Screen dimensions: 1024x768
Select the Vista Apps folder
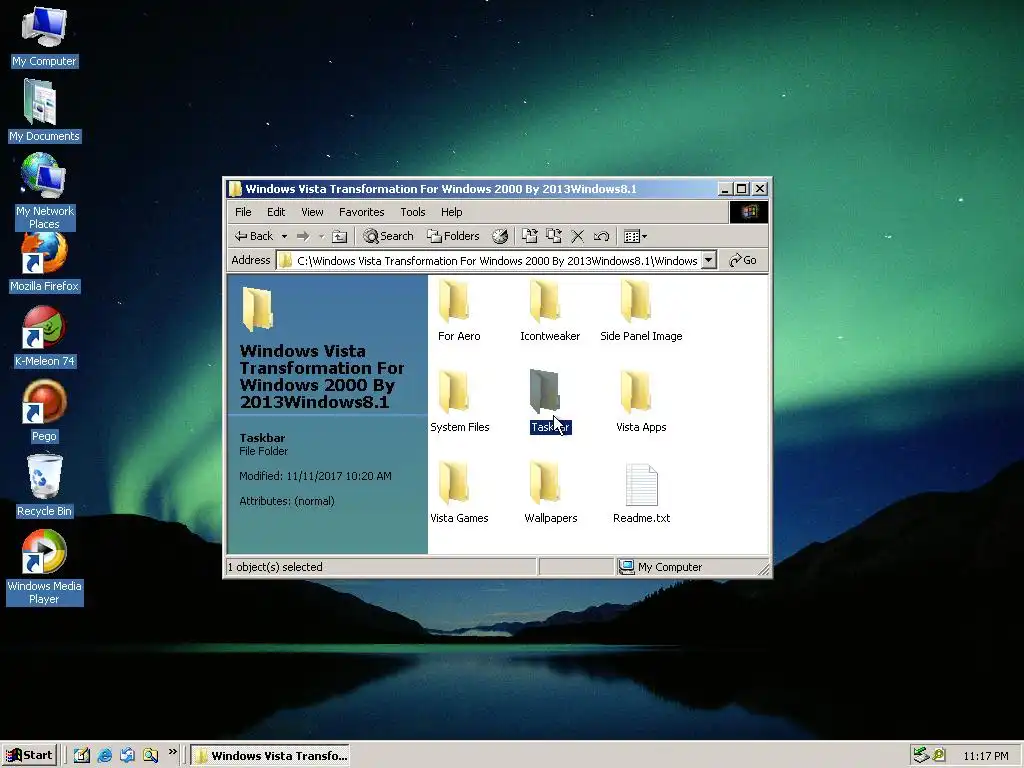tap(641, 401)
